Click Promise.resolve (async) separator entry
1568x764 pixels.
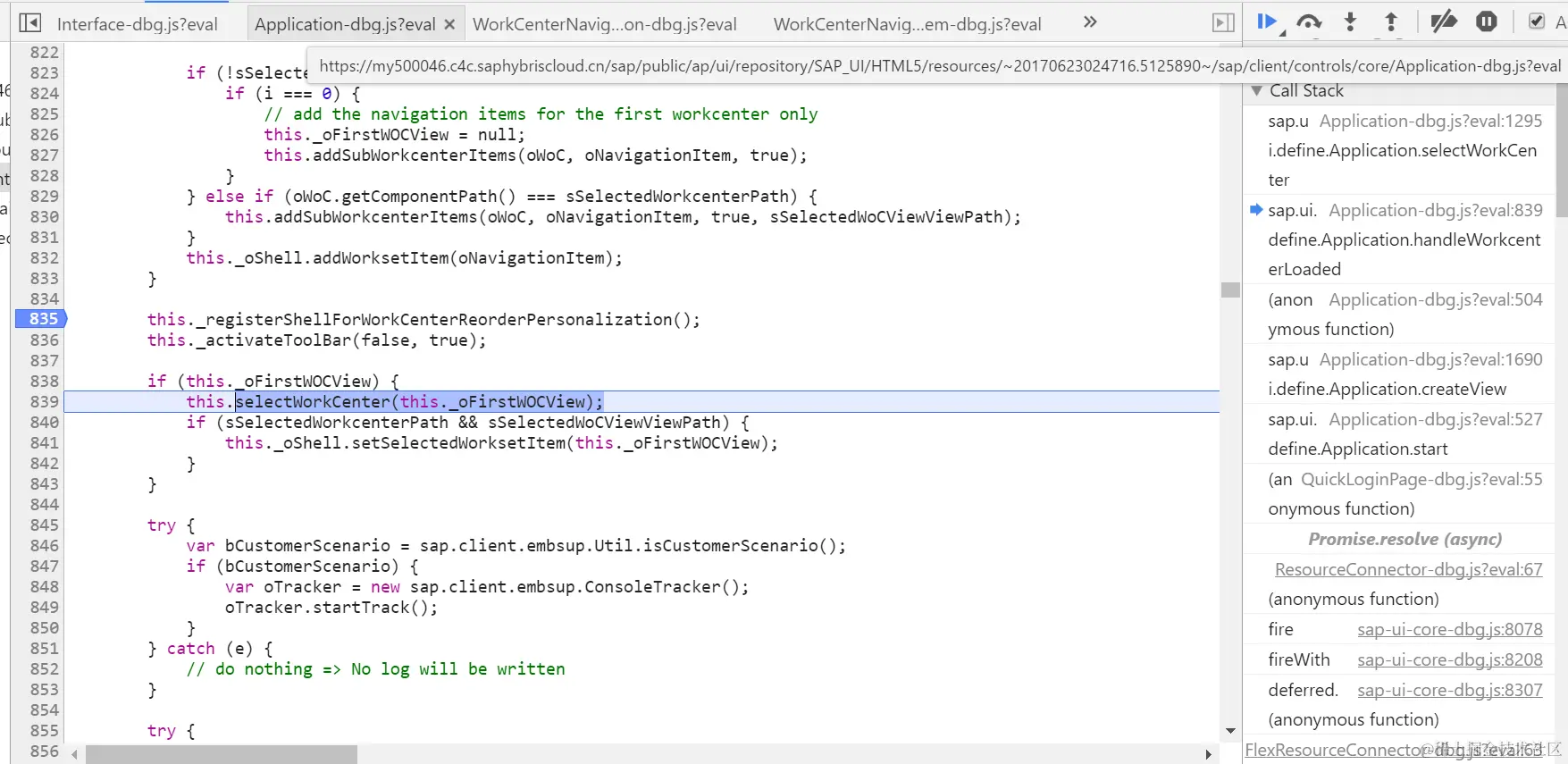[1404, 539]
